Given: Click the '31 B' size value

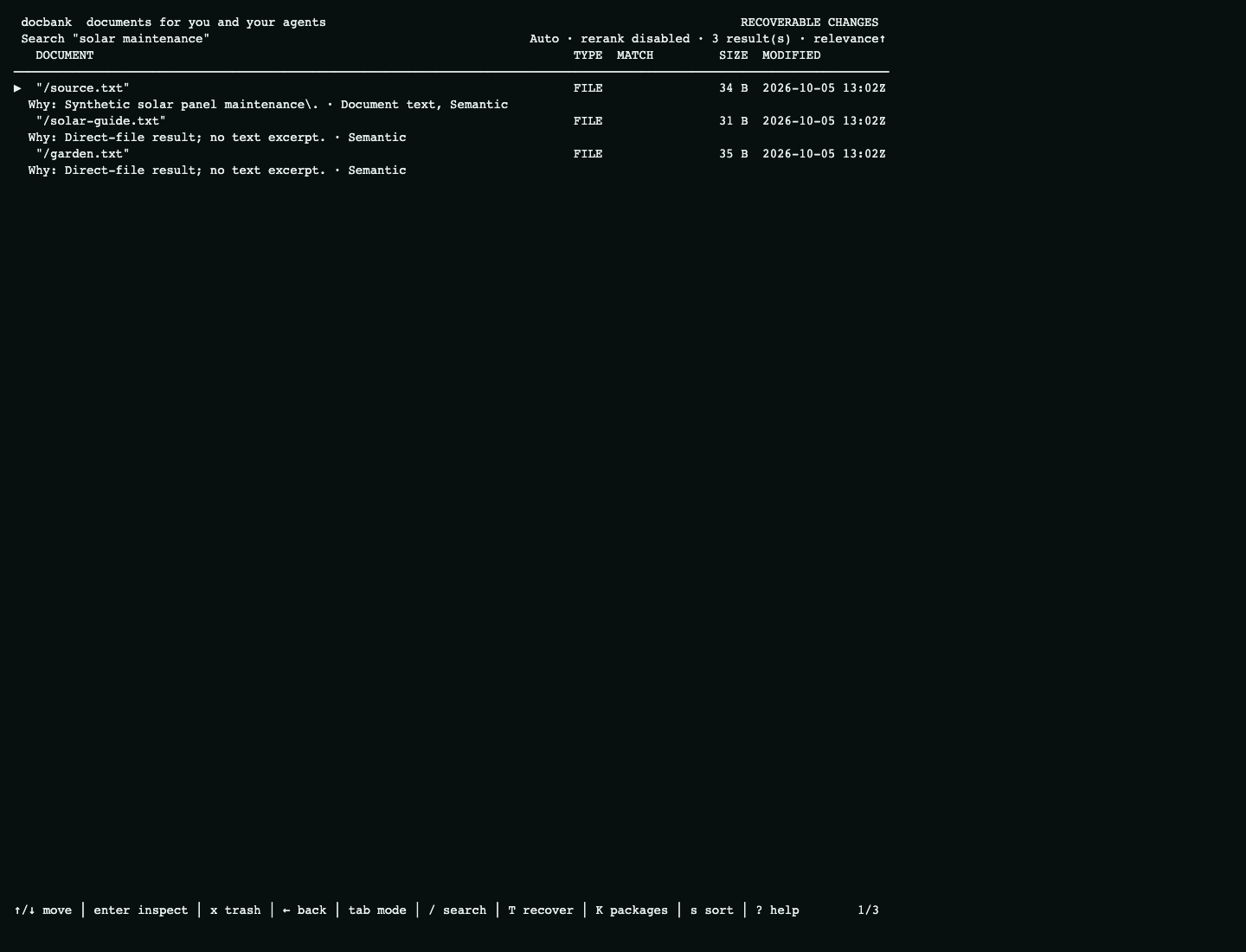Looking at the screenshot, I should click(x=734, y=121).
